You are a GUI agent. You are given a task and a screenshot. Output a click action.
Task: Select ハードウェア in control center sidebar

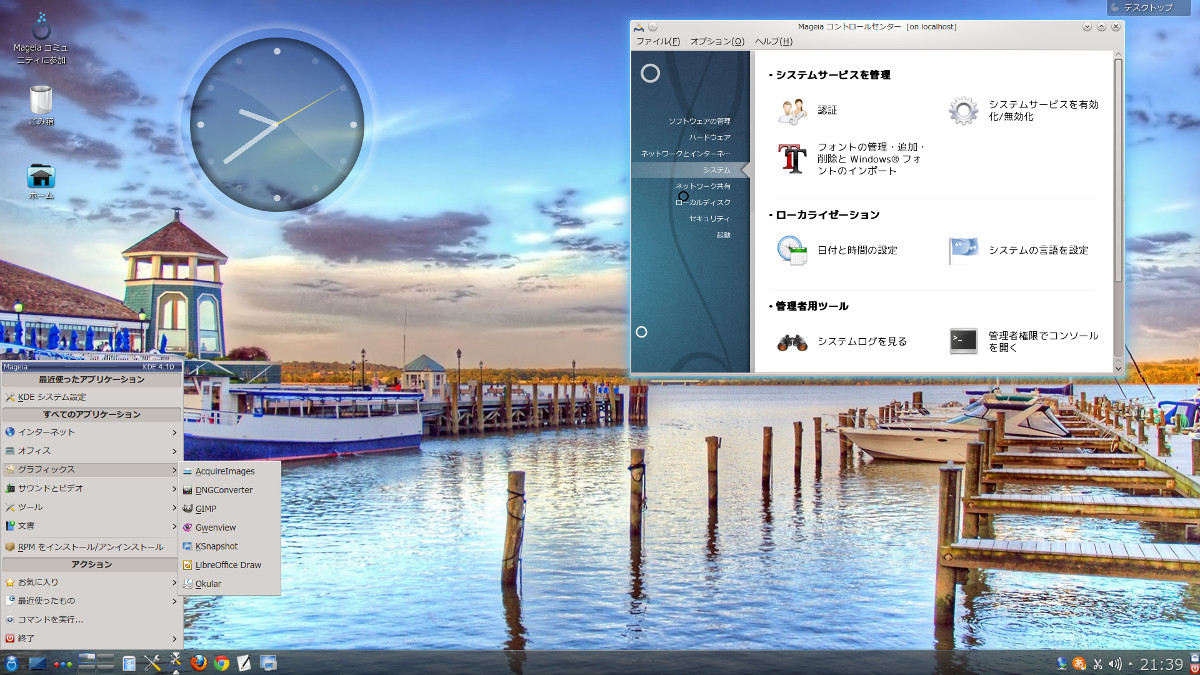709,137
